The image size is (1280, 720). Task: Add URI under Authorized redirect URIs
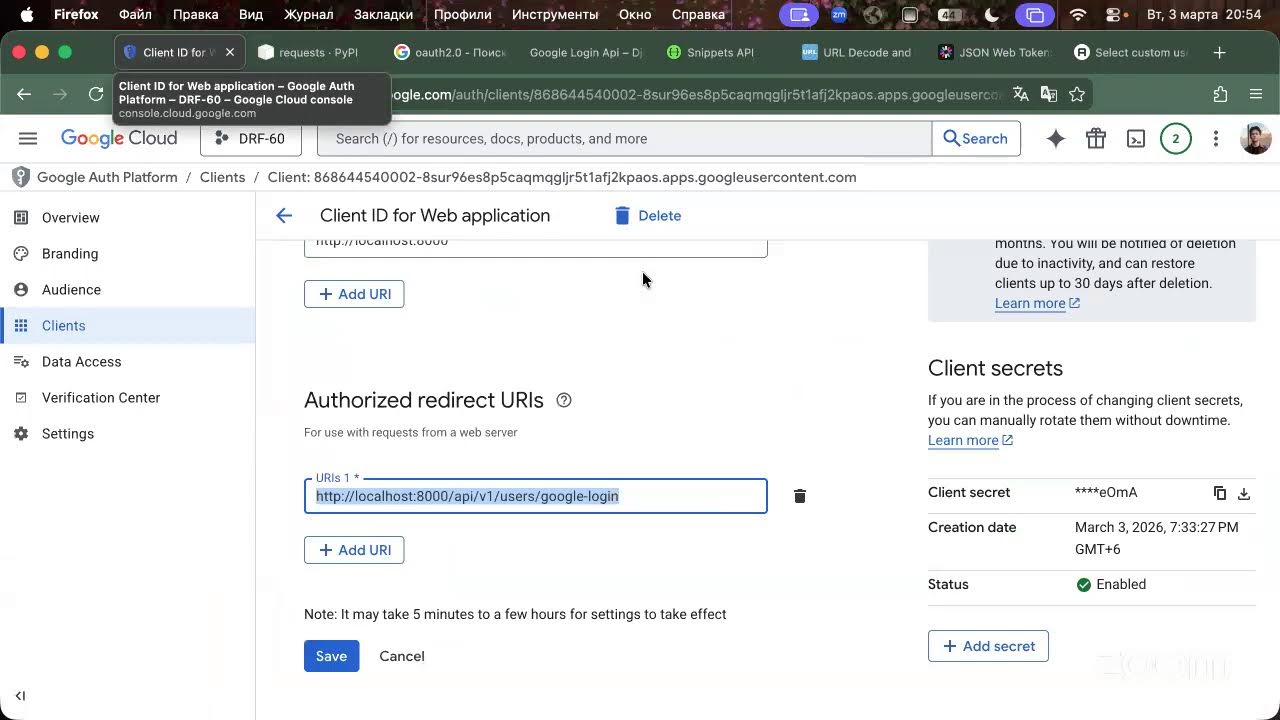(x=354, y=550)
